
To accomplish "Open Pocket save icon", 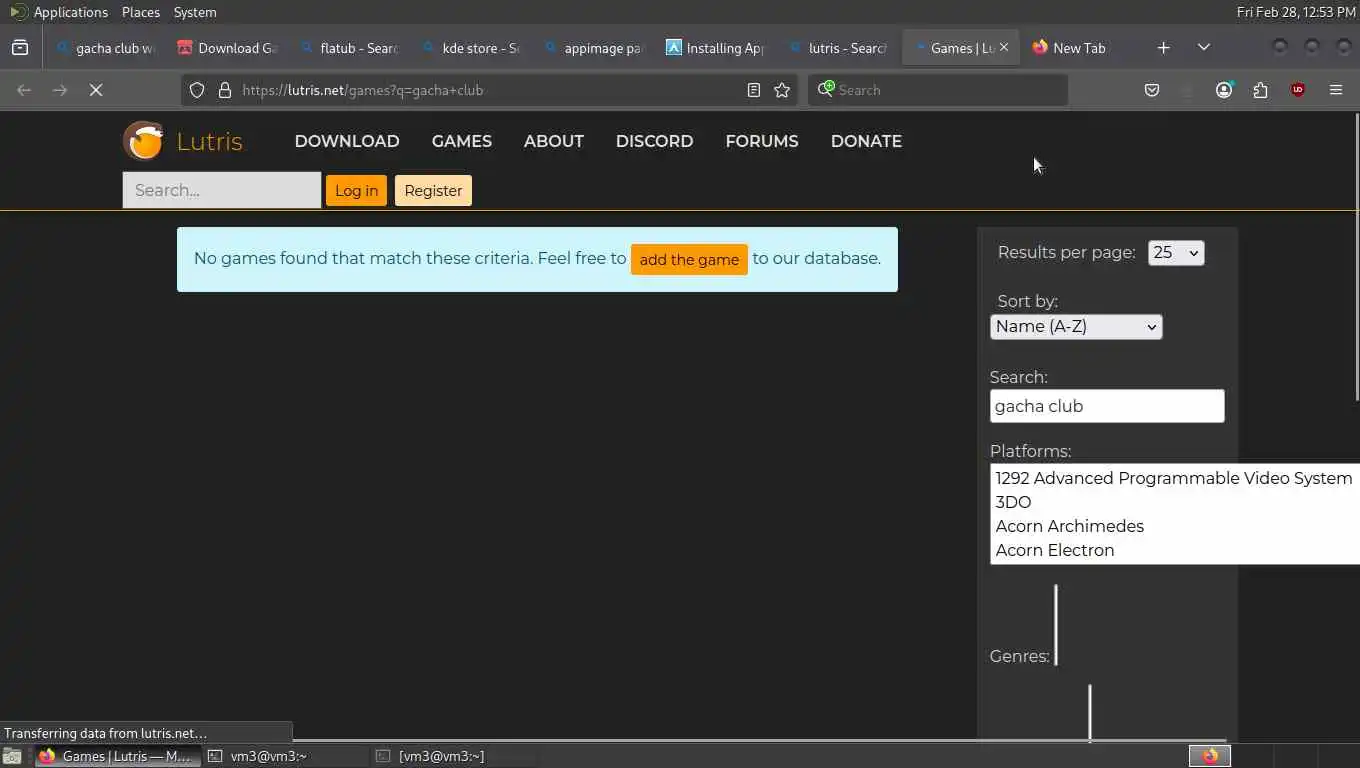I will [x=1152, y=90].
